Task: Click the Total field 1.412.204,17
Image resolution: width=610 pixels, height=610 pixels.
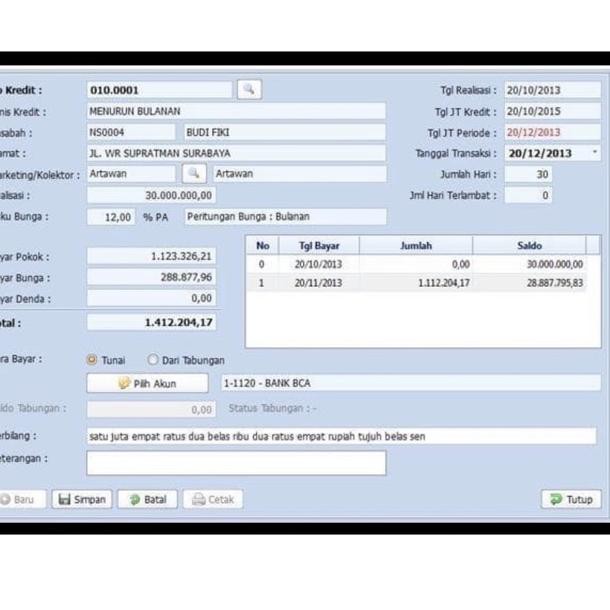Action: [x=151, y=323]
